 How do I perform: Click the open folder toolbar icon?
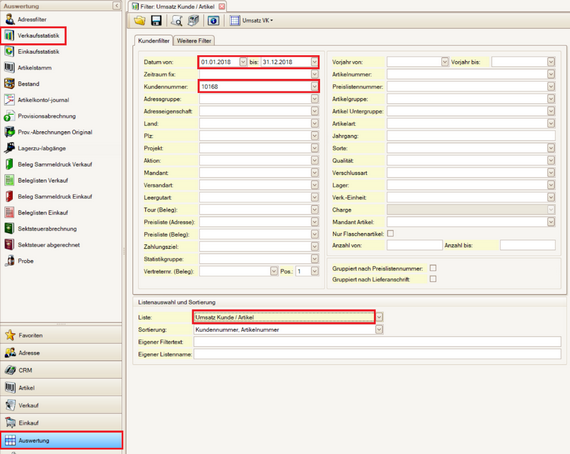pyautogui.click(x=140, y=21)
